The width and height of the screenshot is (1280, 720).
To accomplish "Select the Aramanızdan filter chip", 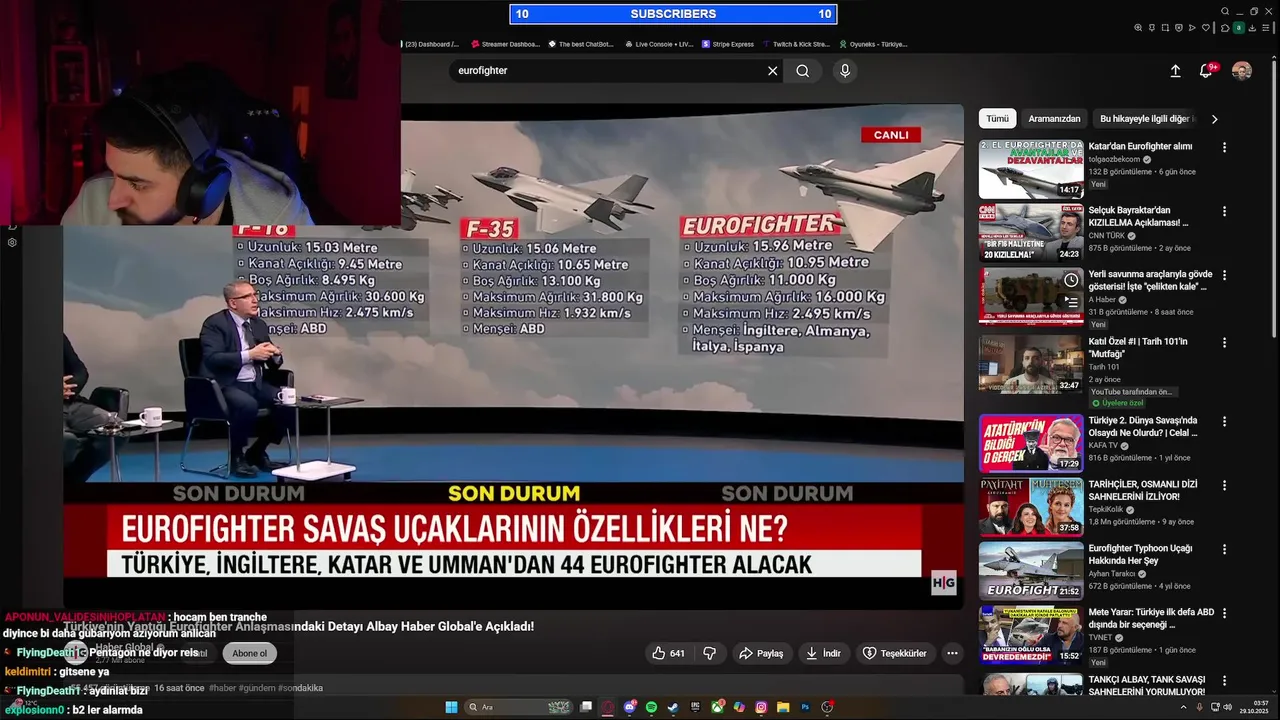I will coord(1054,118).
